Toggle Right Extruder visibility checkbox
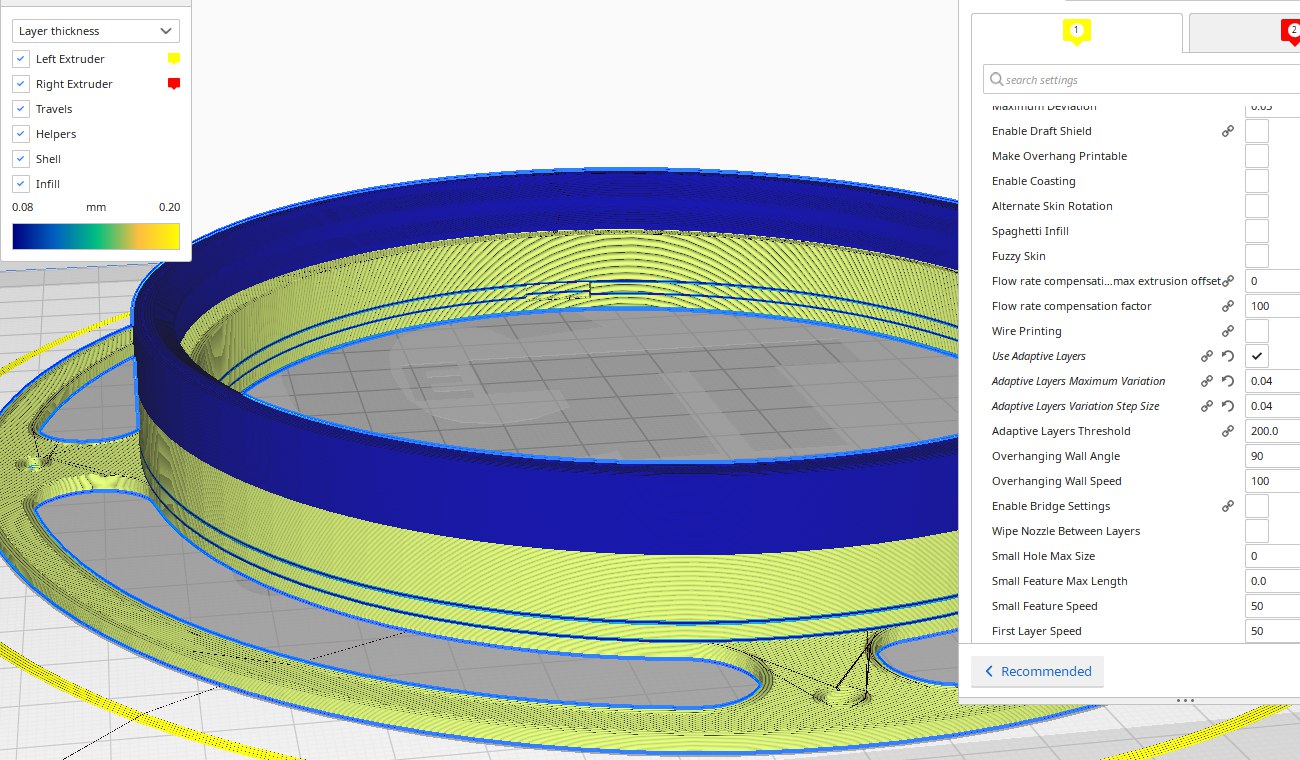 pos(21,84)
